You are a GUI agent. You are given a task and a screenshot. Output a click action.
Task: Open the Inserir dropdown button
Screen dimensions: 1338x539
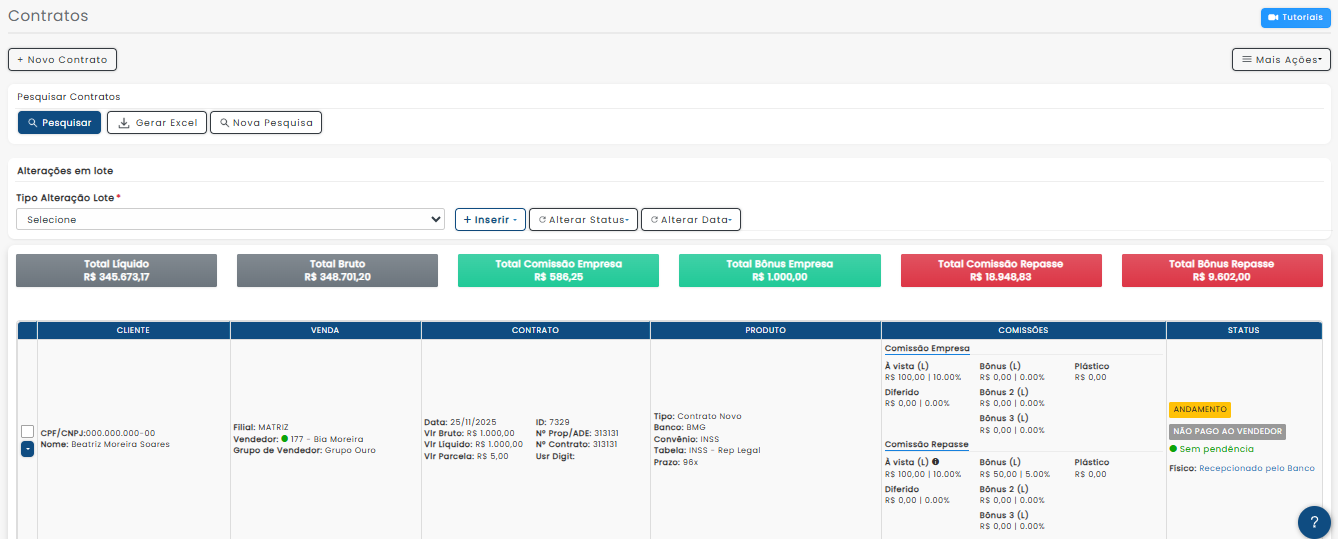[x=489, y=219]
